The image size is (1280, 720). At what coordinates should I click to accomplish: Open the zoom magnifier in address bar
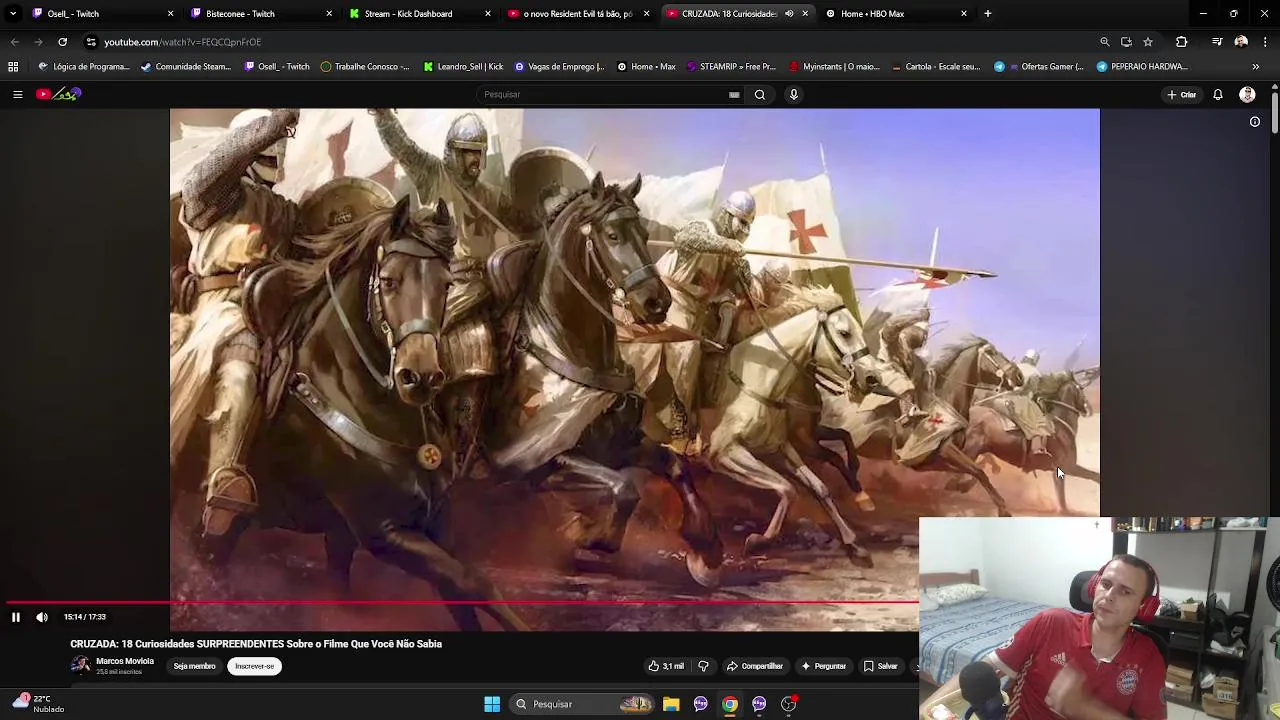click(x=1104, y=42)
